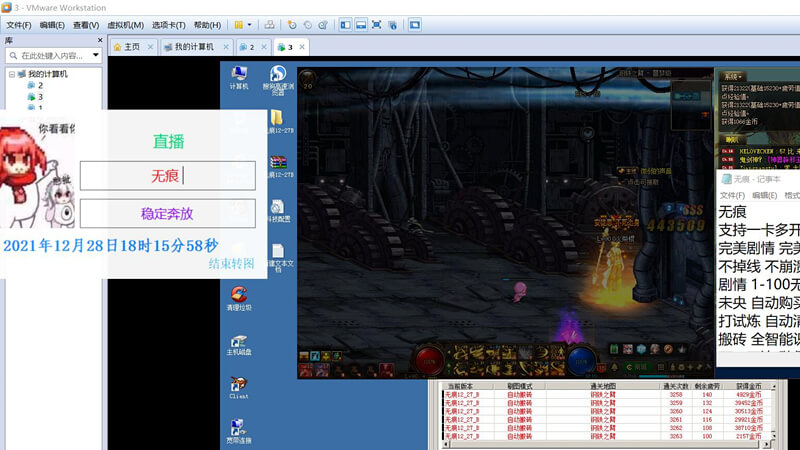This screenshot has width=800, height=450.
Task: Close the 主页 tab
Action: click(x=150, y=47)
